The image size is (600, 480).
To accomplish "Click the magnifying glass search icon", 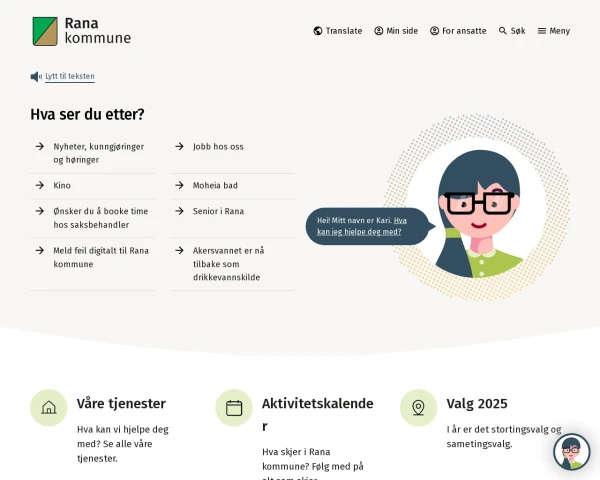I will point(502,31).
